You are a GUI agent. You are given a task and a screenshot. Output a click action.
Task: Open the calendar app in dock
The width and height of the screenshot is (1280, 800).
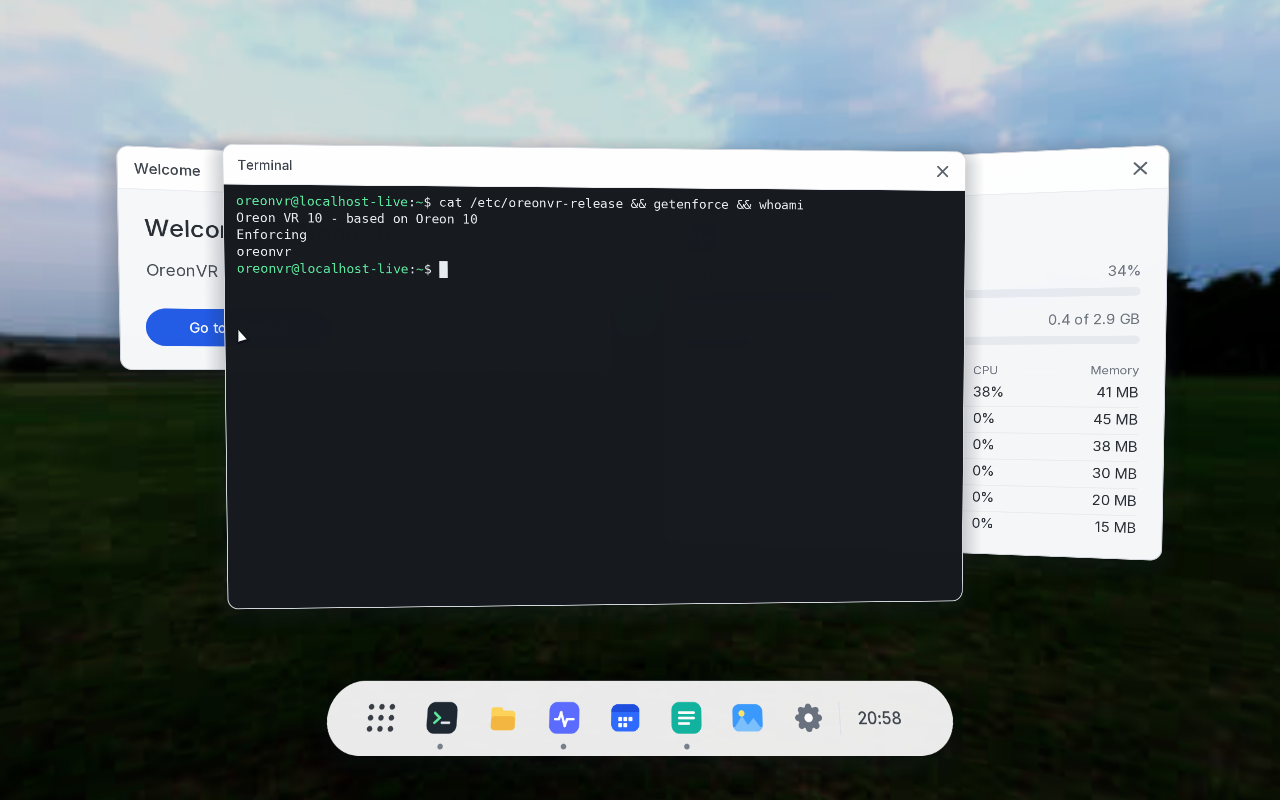[x=625, y=718]
